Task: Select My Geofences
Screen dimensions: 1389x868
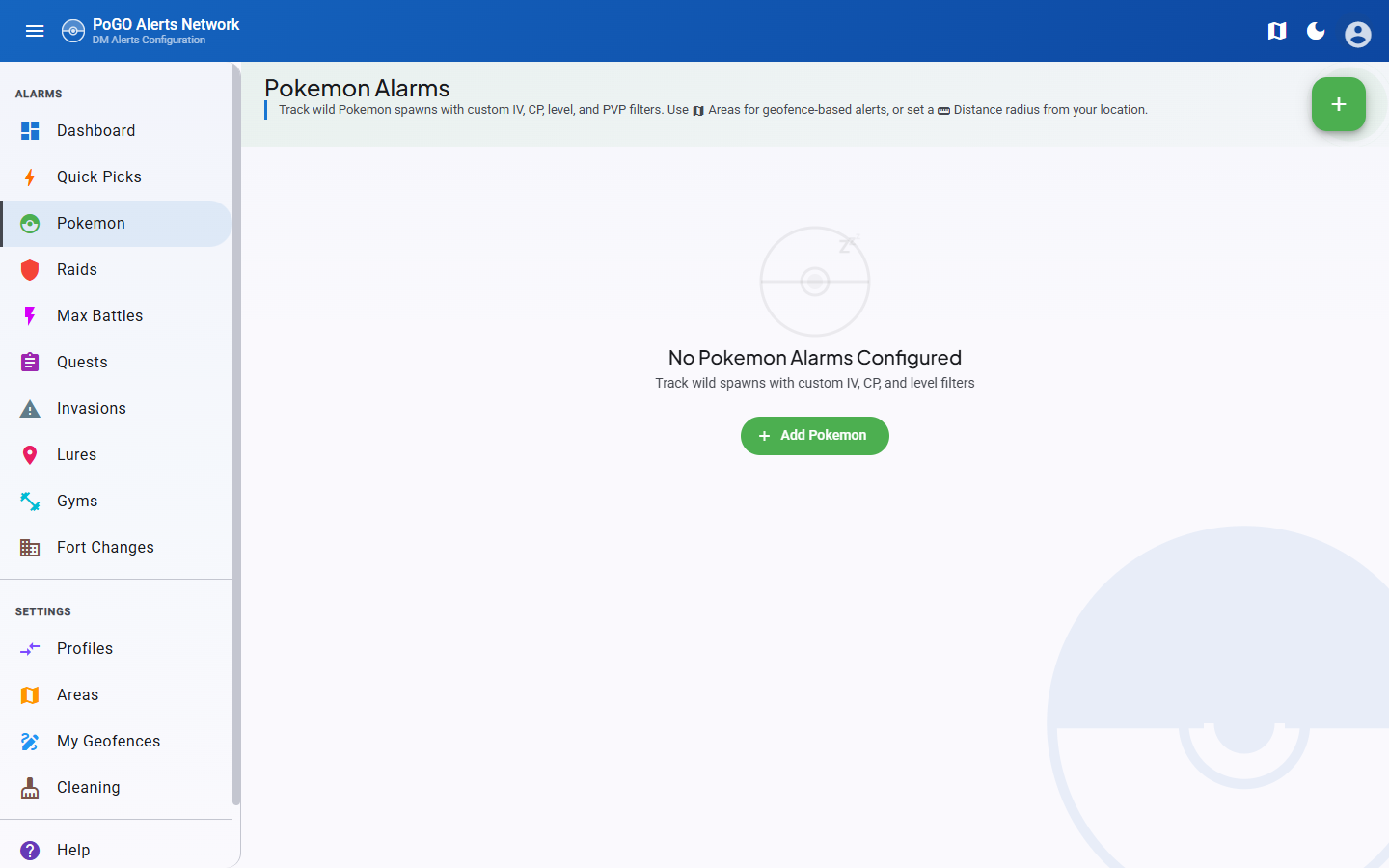Action: (x=116, y=742)
